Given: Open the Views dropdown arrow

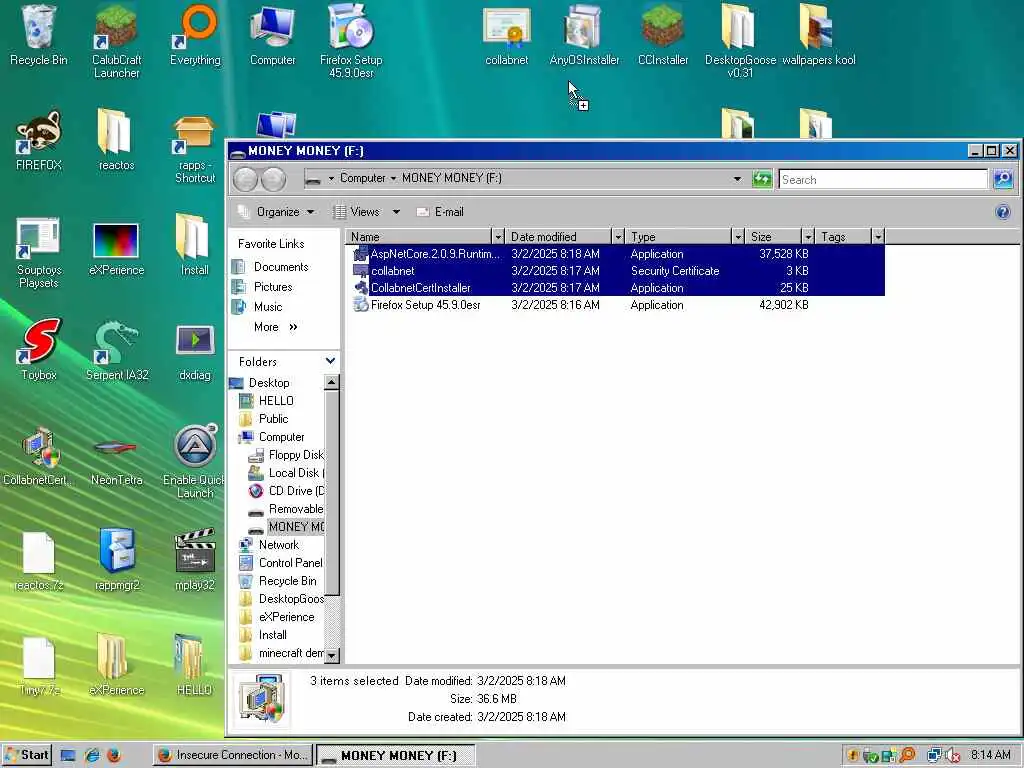Looking at the screenshot, I should point(396,212).
